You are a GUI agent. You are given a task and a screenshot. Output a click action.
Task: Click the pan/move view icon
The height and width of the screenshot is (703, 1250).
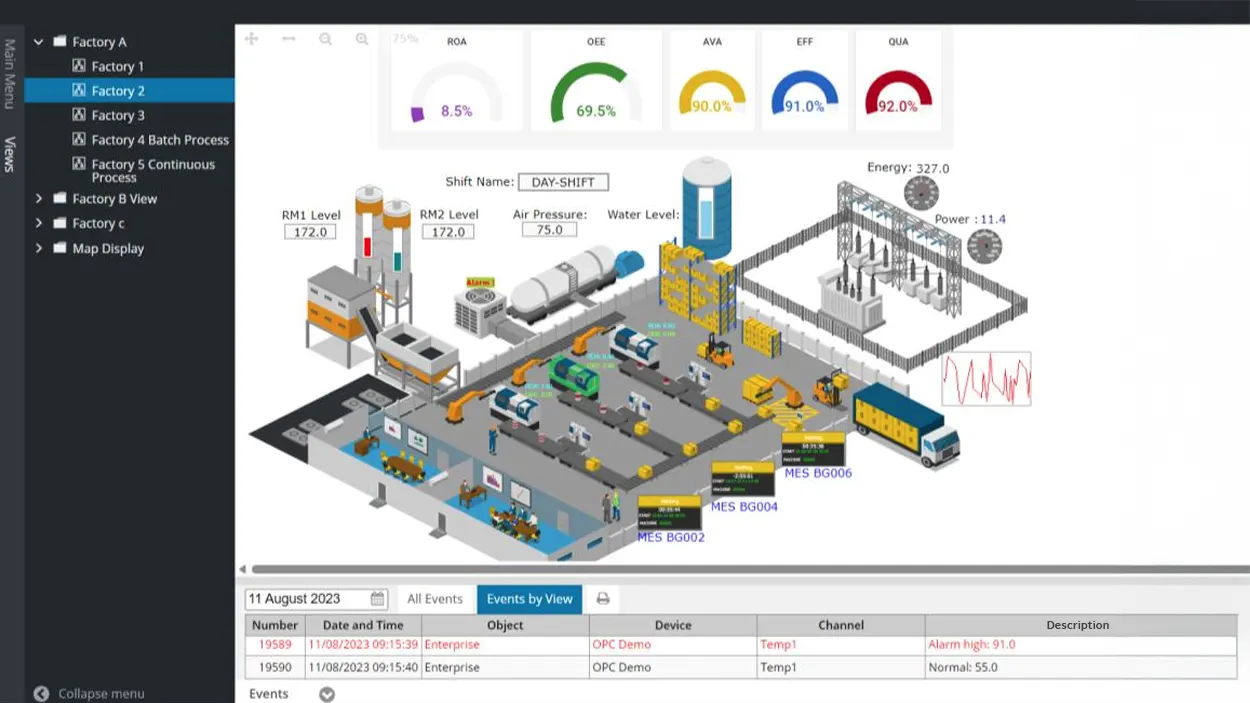252,39
